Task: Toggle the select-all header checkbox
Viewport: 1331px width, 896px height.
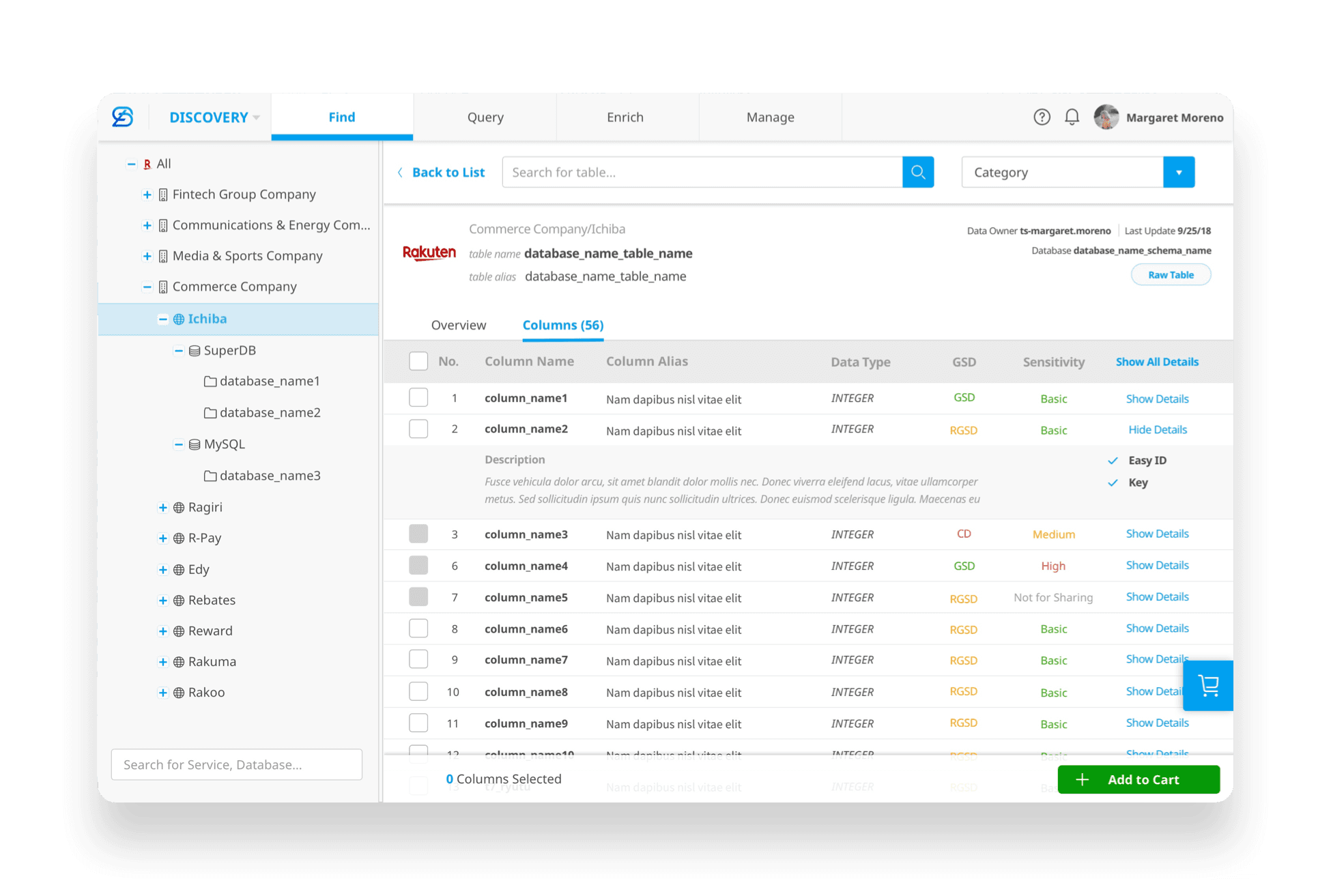Action: point(418,361)
